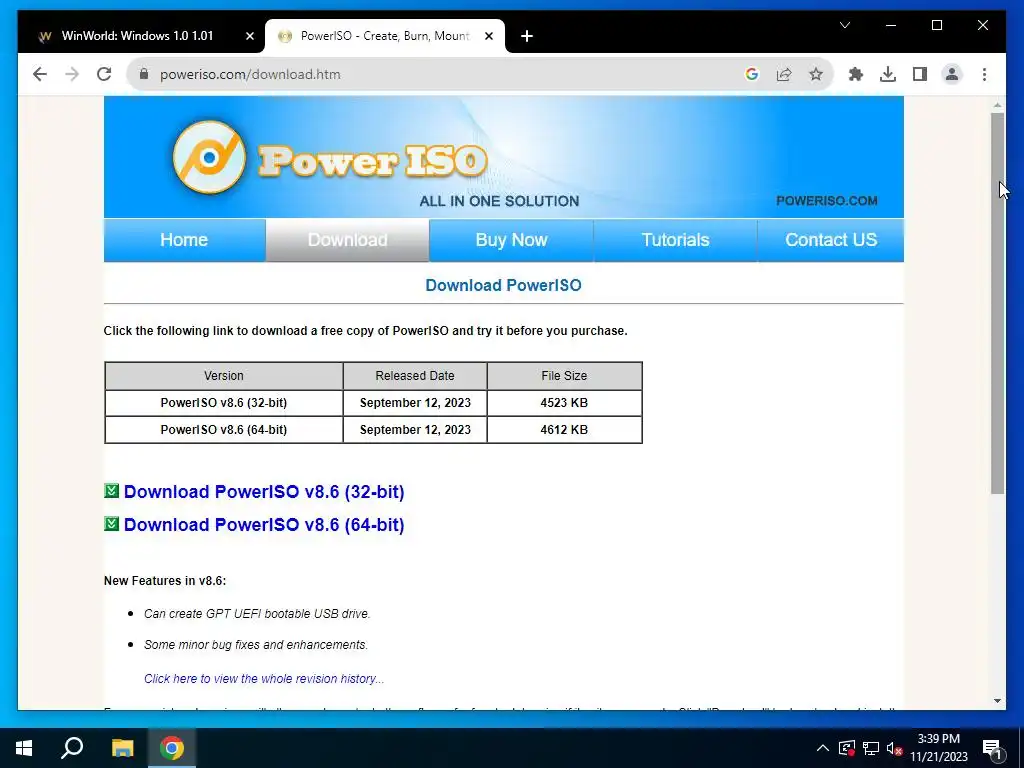Select PowerISO v8.6 (32-bit) table cell
This screenshot has width=1024, height=768.
tap(224, 403)
